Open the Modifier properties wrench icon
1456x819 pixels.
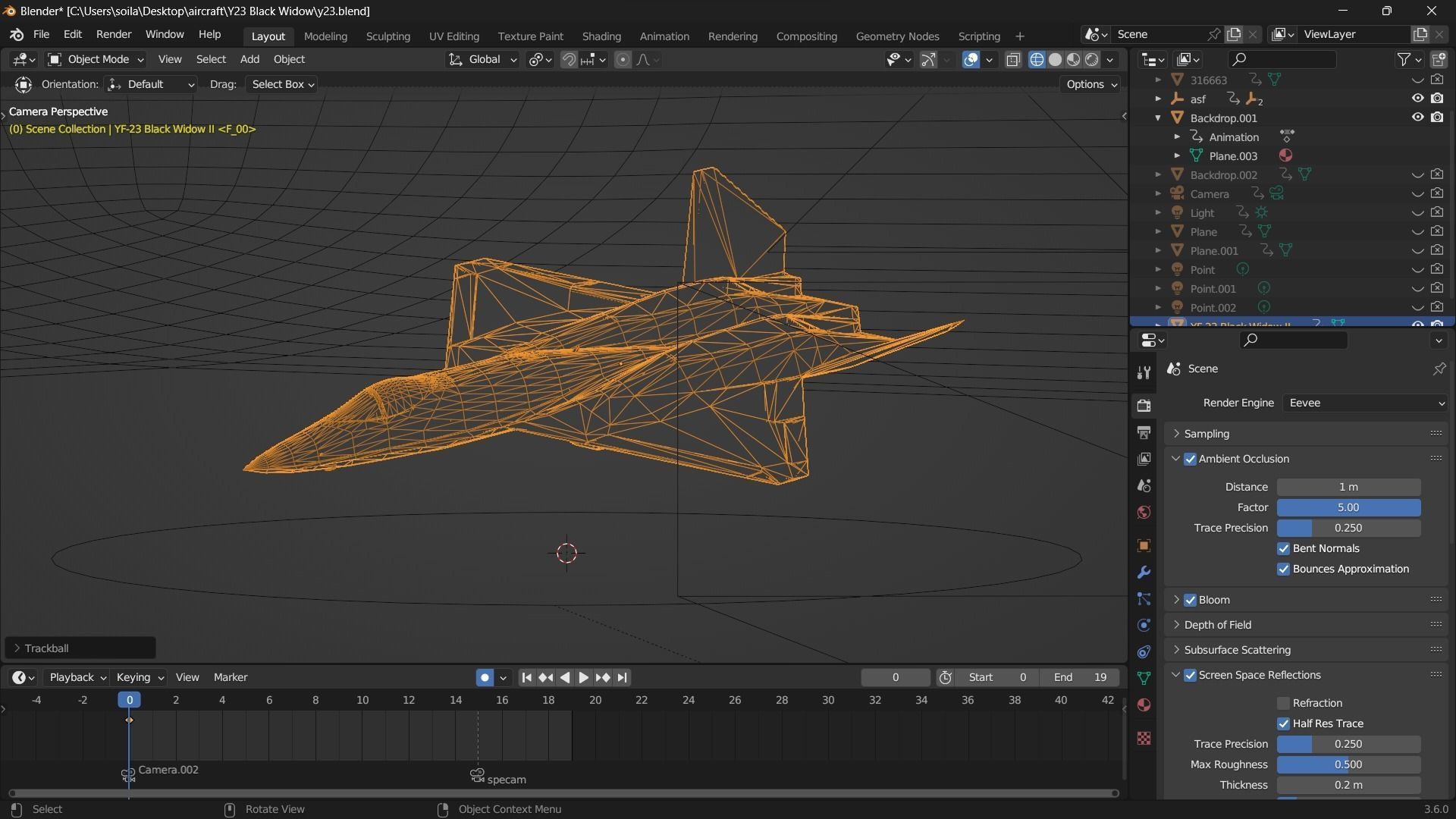click(x=1144, y=573)
